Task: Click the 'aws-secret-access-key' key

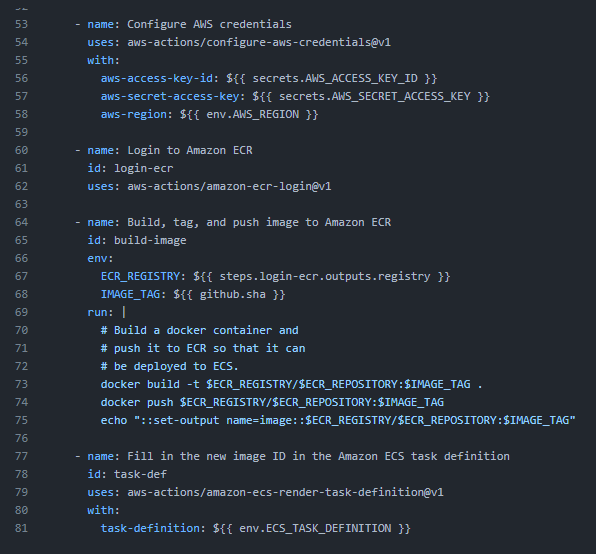Action: tap(170, 97)
